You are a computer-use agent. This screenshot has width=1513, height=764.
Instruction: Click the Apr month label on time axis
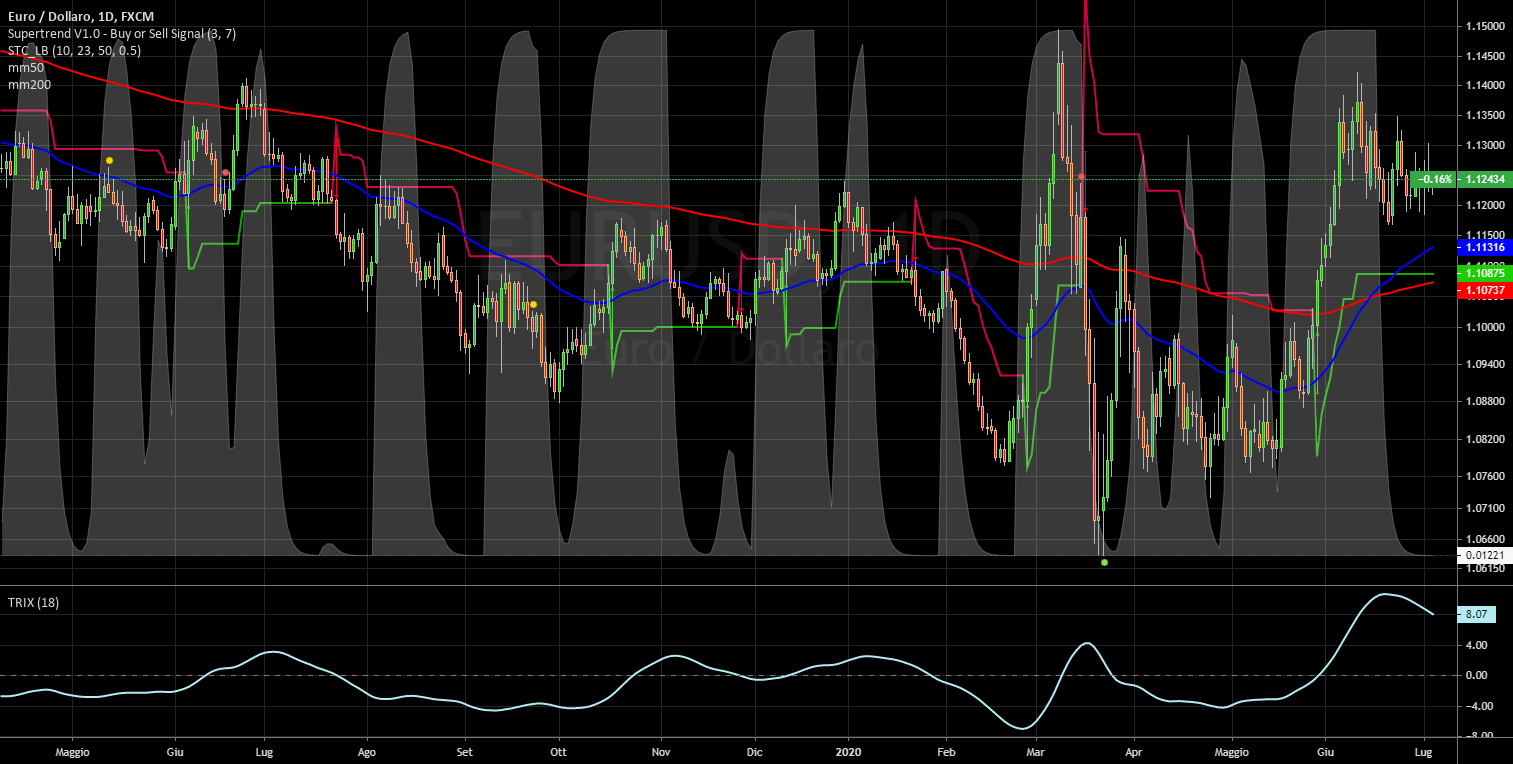(x=1134, y=750)
